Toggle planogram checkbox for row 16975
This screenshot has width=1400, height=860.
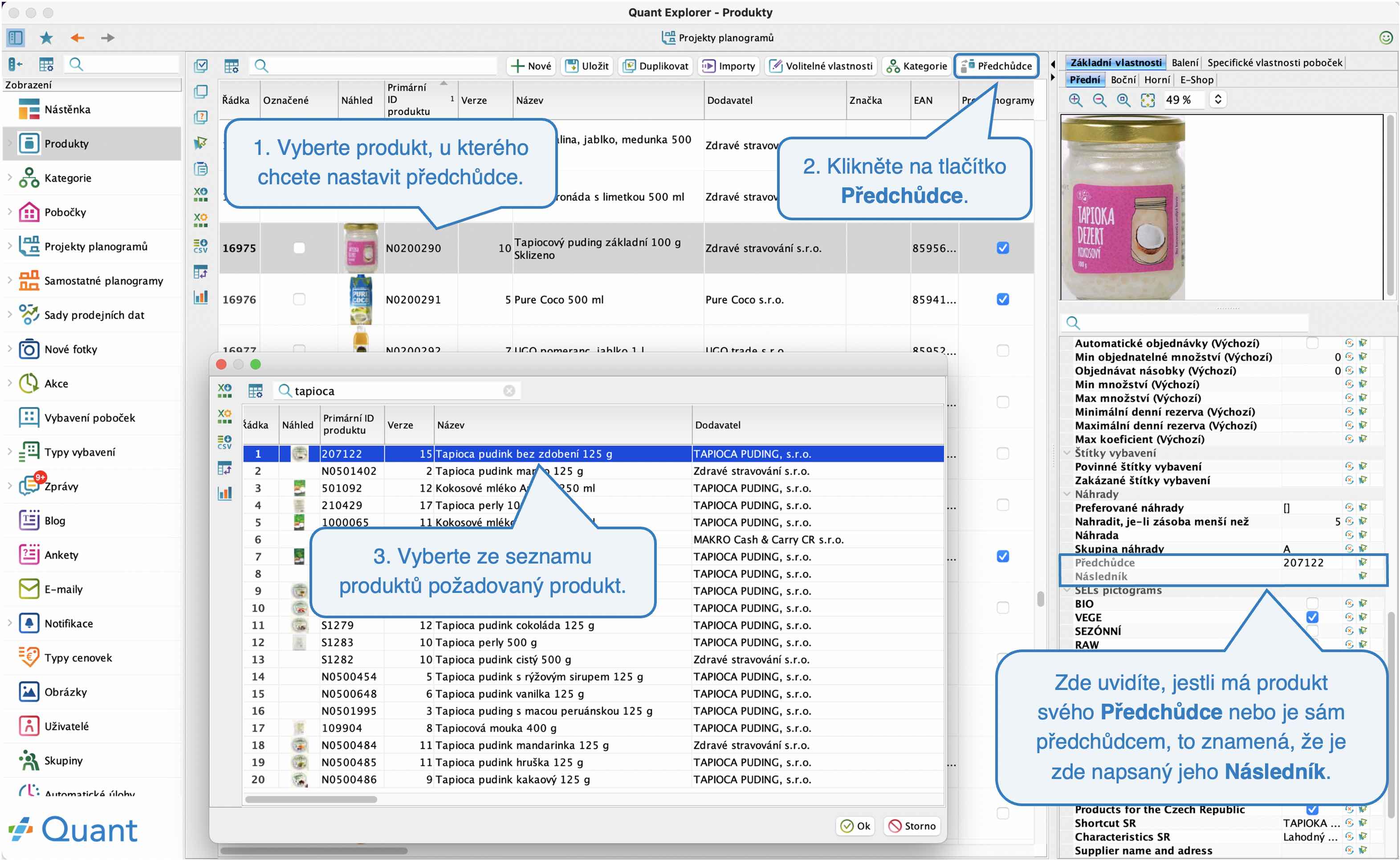tap(1002, 248)
